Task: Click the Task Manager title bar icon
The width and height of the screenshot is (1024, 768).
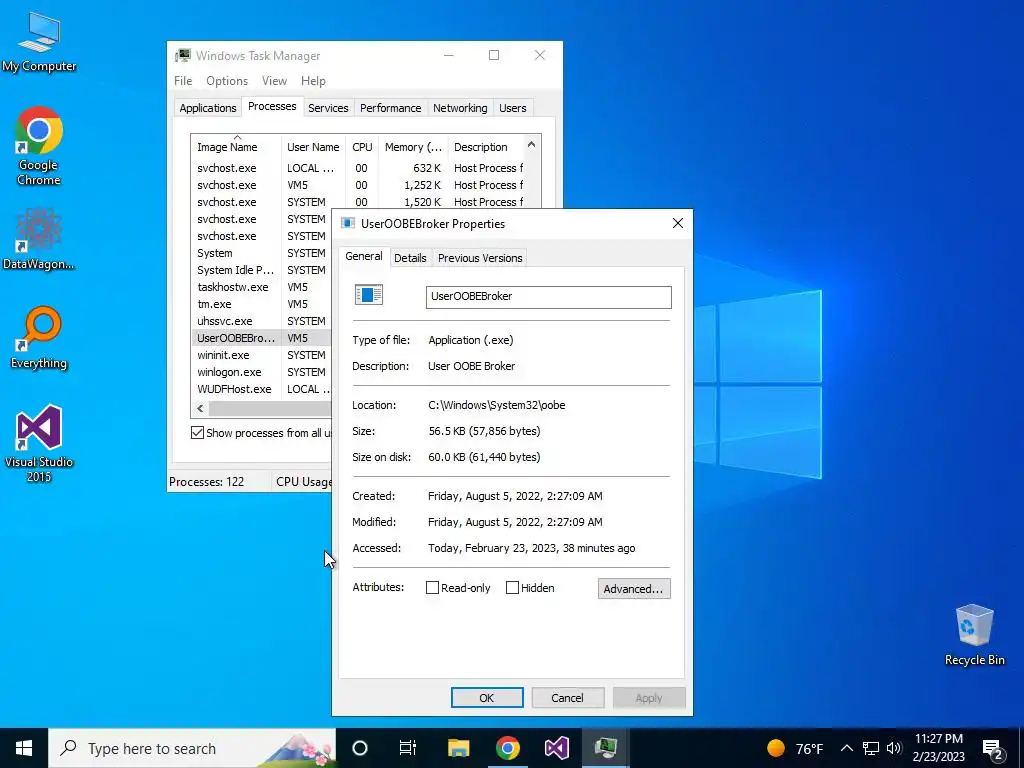Action: 183,56
